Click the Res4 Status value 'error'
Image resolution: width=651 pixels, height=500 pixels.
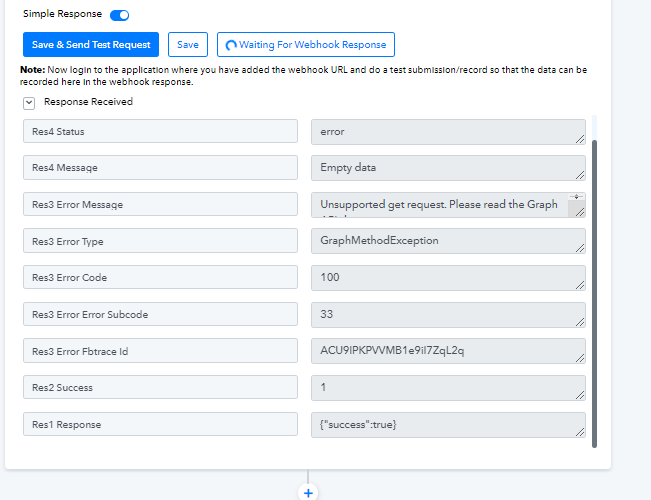pos(448,132)
